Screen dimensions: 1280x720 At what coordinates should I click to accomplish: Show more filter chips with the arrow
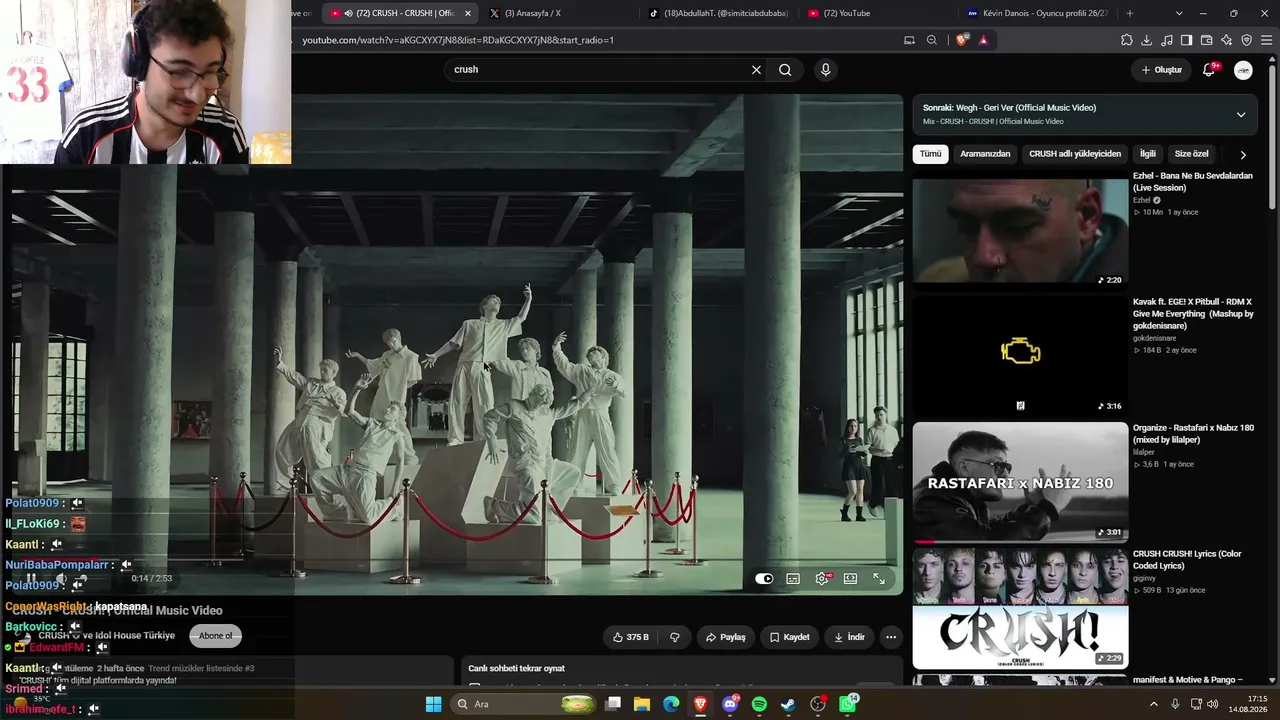tap(1243, 155)
